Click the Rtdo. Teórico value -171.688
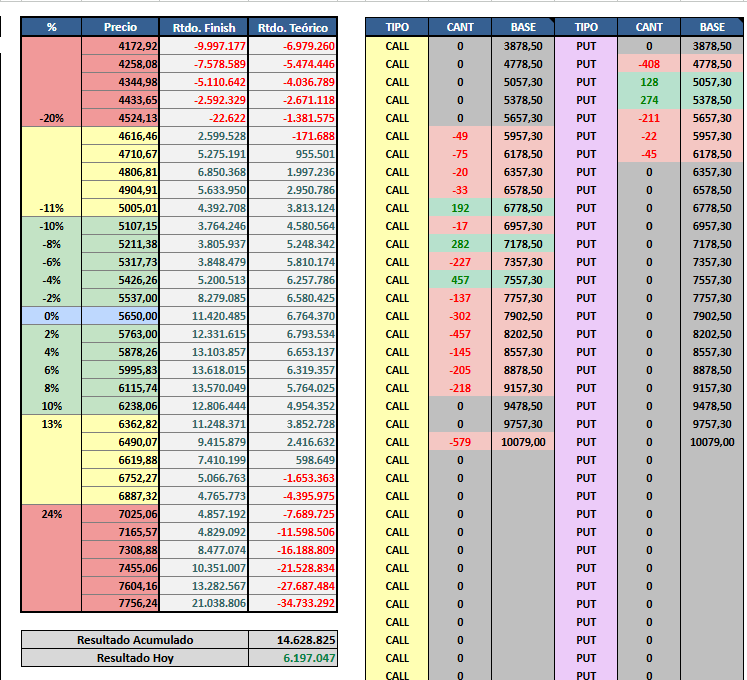 tap(293, 136)
